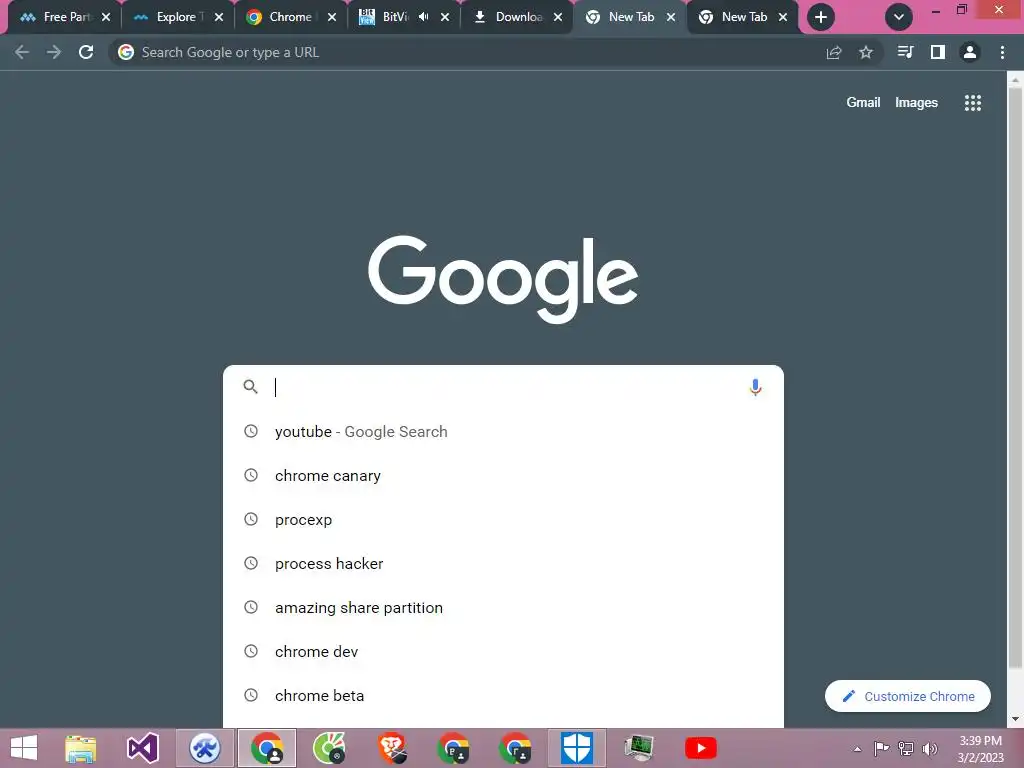The width and height of the screenshot is (1024, 768).
Task: Open the tab search dropdown arrow
Action: tap(899, 17)
